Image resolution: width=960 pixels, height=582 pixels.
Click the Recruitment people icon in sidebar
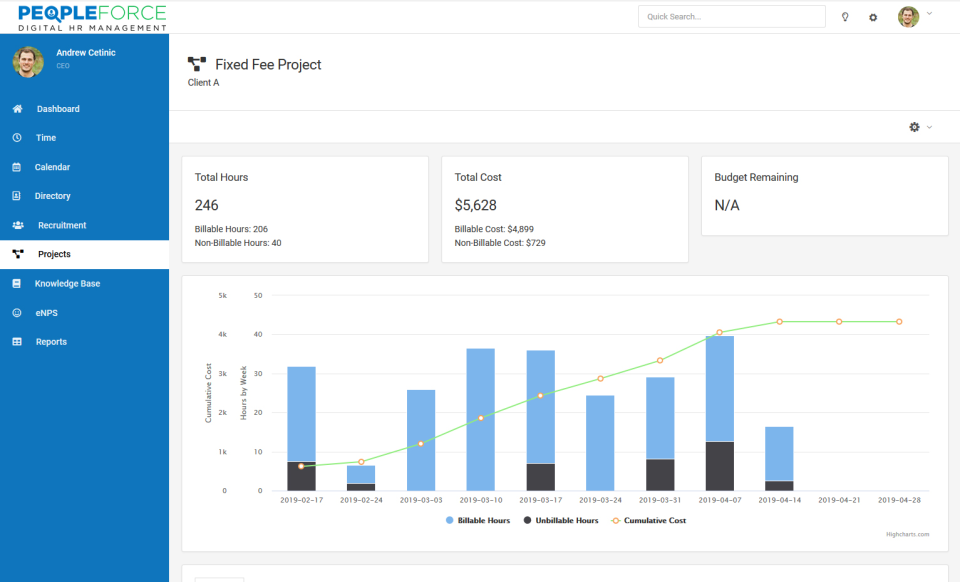coord(18,225)
